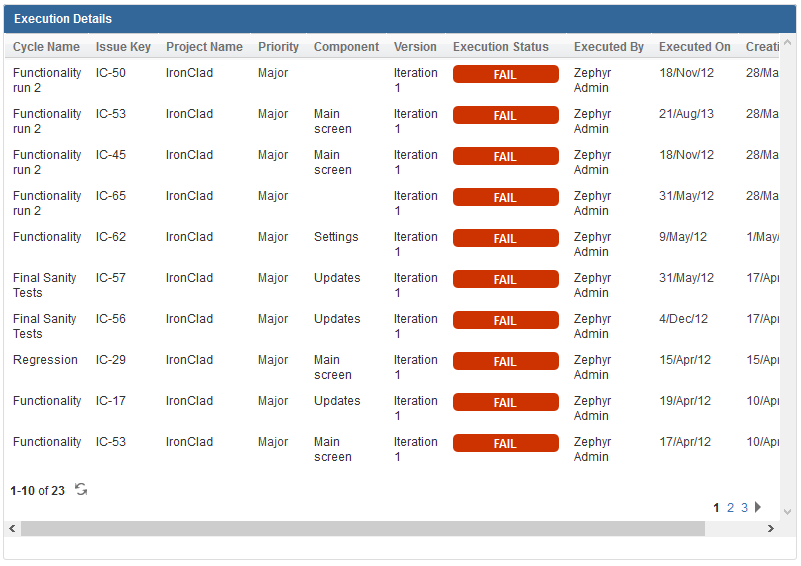
Task: Click executed date 9/May/12
Action: coord(683,237)
